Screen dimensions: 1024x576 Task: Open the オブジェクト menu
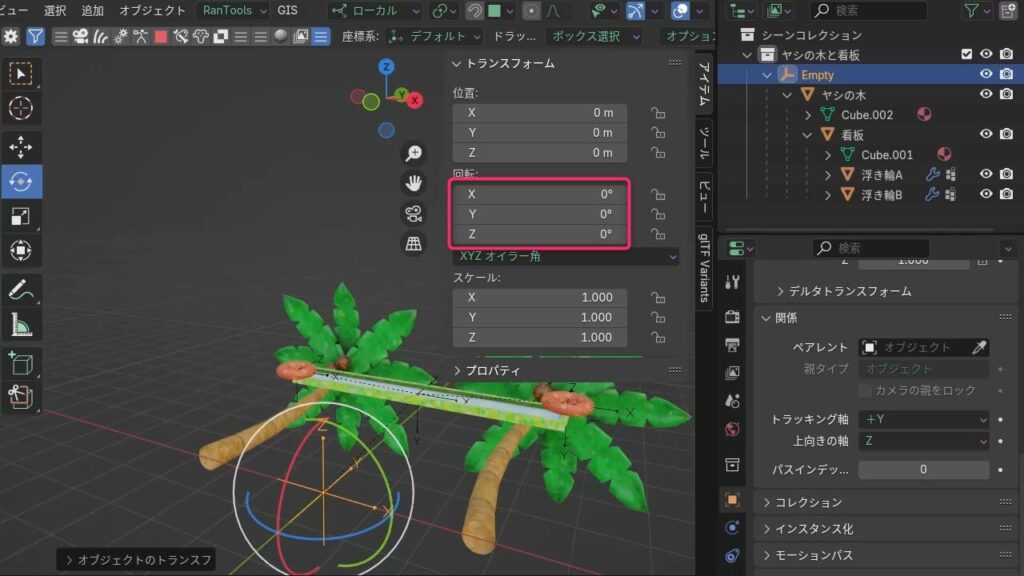tap(152, 10)
